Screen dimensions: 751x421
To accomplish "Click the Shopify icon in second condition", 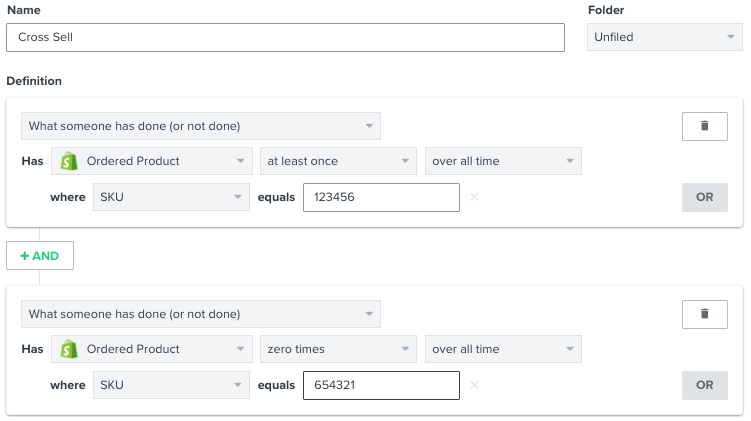I will click(69, 349).
